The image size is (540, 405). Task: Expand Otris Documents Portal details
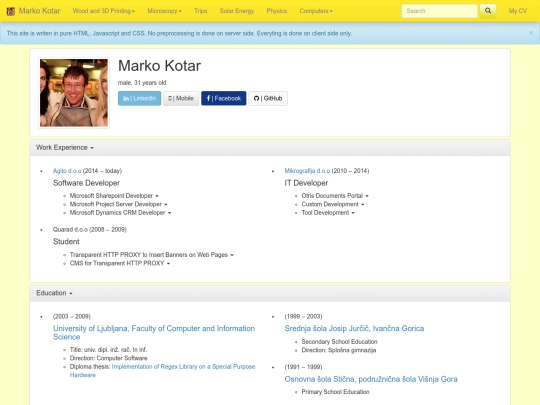click(x=335, y=196)
